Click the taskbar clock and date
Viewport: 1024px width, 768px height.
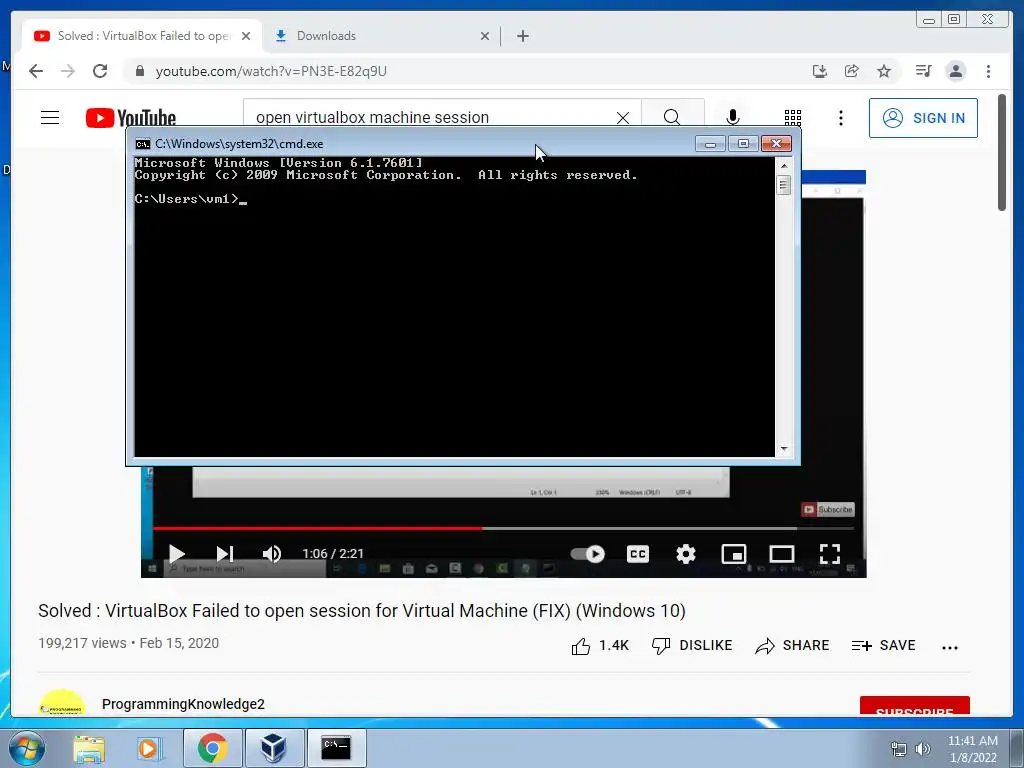(x=973, y=749)
